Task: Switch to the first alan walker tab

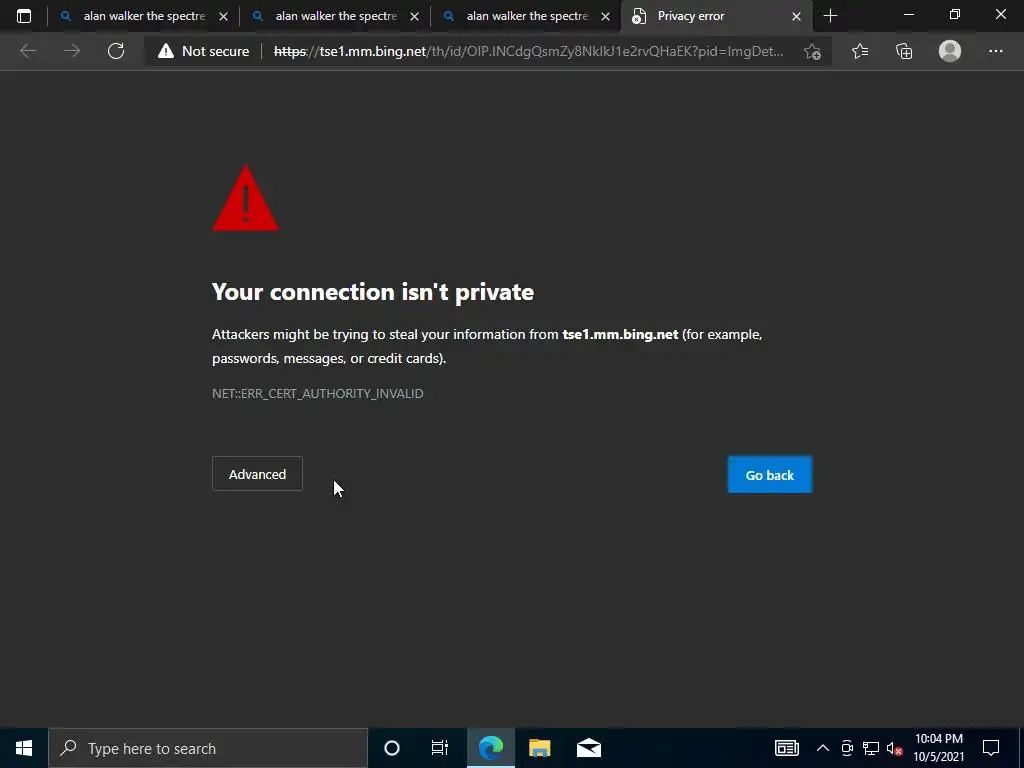Action: coord(144,16)
